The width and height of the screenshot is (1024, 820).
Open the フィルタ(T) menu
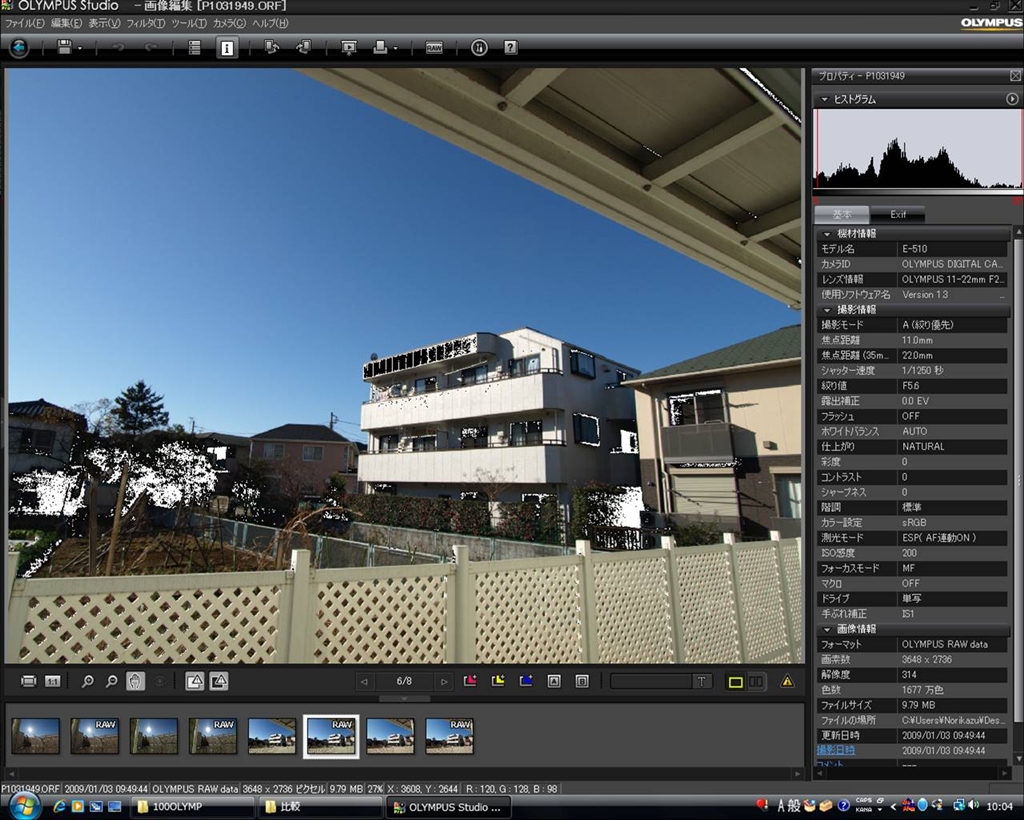coord(146,23)
